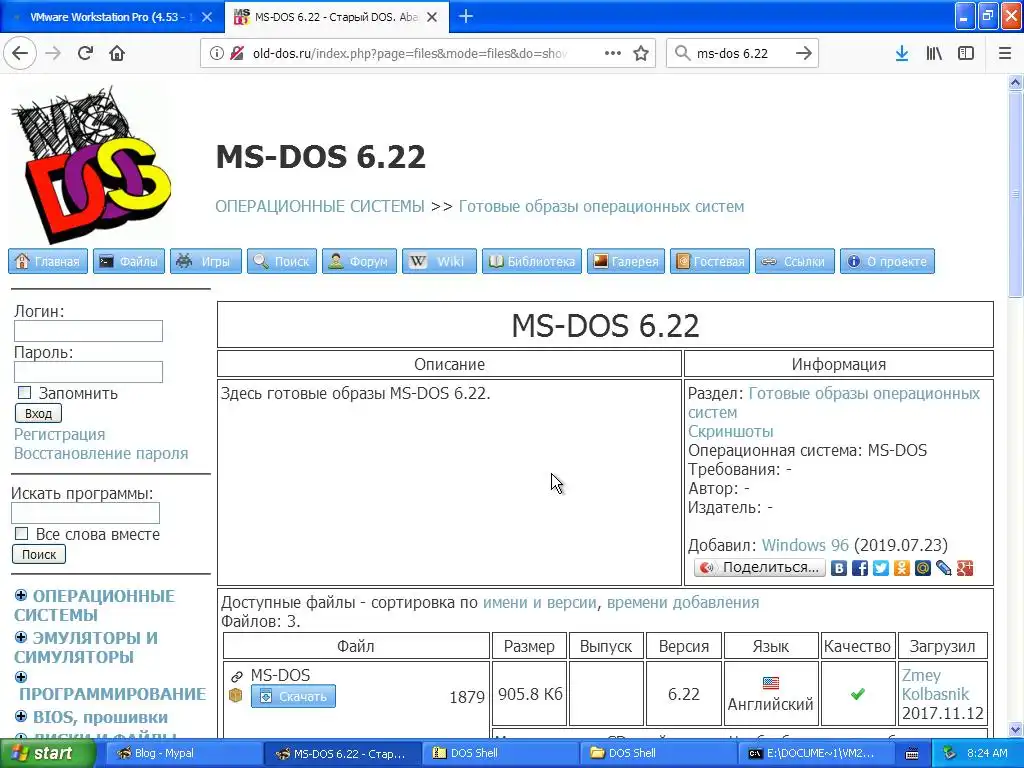Image resolution: width=1024 pixels, height=768 pixels.
Task: Expand the ОПЕРАЦИОННЫЕ СИСТЕМЫ tree section
Action: click(x=21, y=595)
